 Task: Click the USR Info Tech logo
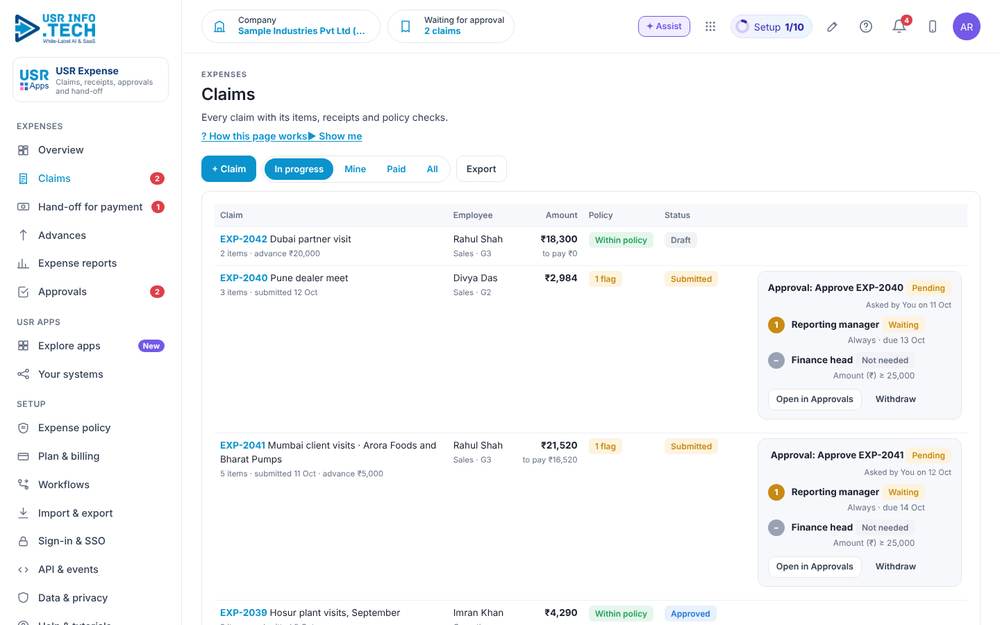(x=55, y=28)
